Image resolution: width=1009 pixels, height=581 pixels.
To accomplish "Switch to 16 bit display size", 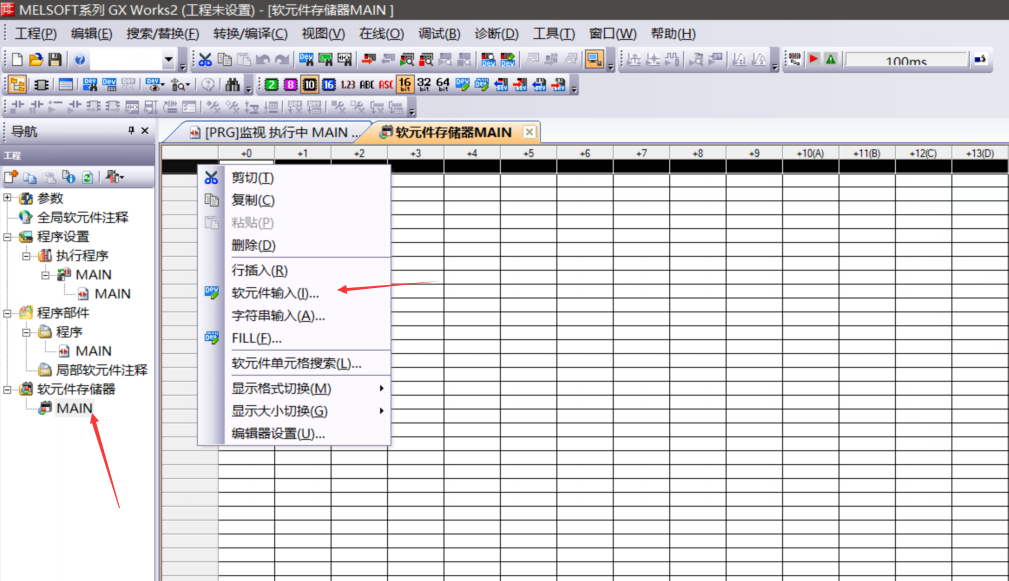I will coord(405,84).
